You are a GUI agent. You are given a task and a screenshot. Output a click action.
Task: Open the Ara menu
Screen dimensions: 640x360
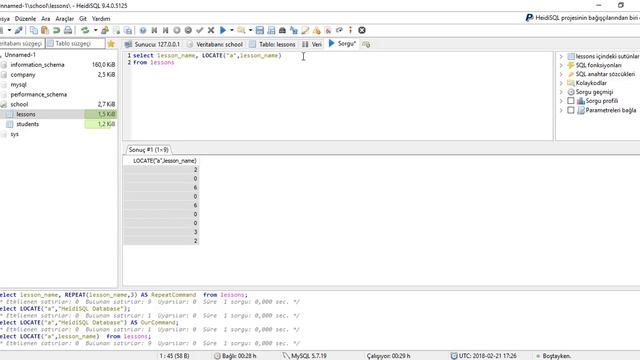click(45, 19)
